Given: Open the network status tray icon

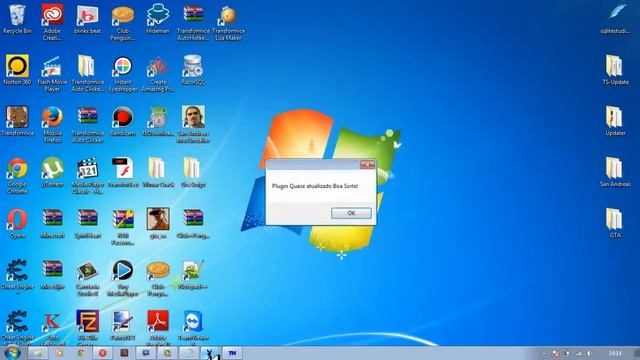Looking at the screenshot, I should point(578,353).
